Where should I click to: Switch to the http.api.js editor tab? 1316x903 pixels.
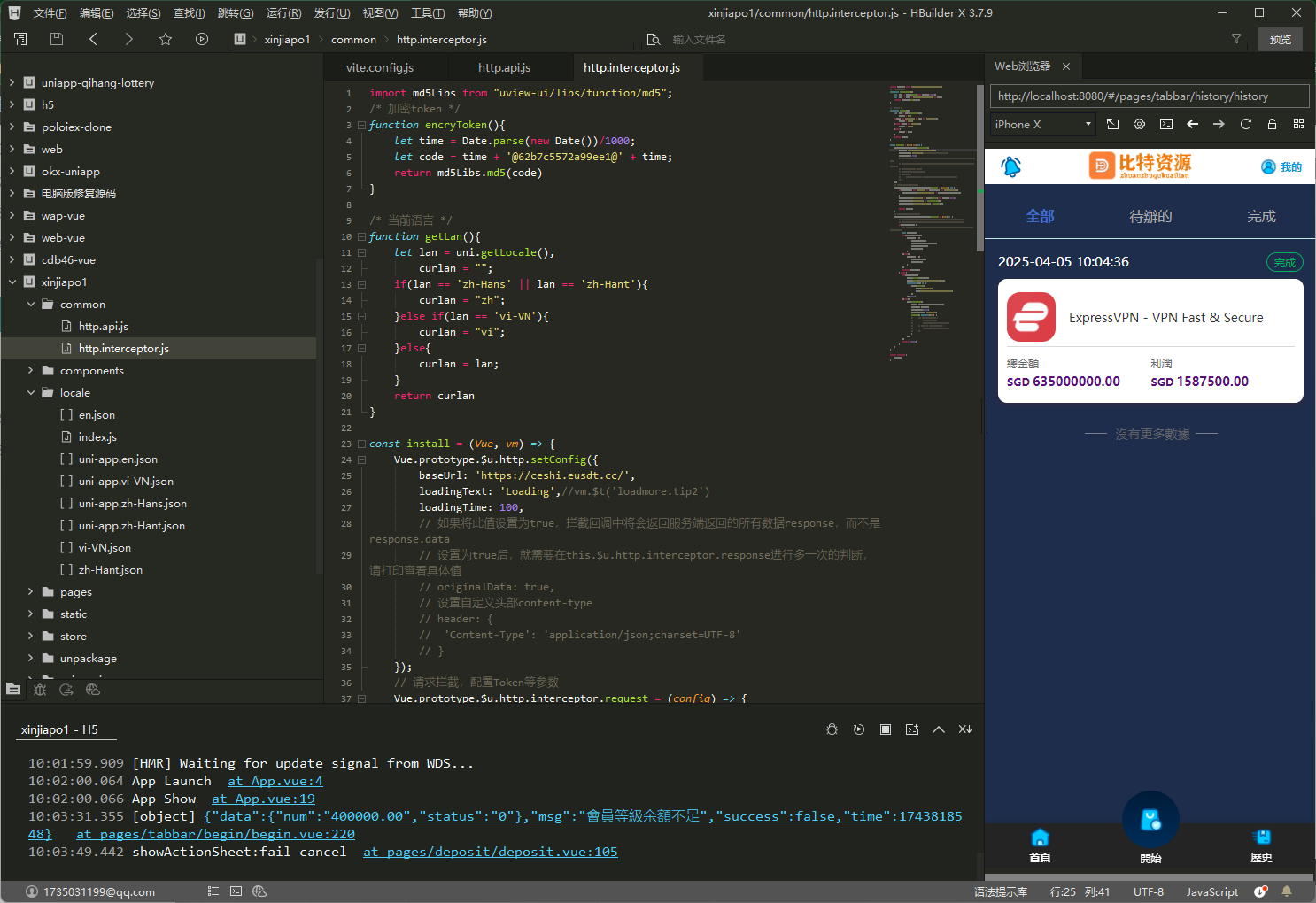pyautogui.click(x=504, y=67)
